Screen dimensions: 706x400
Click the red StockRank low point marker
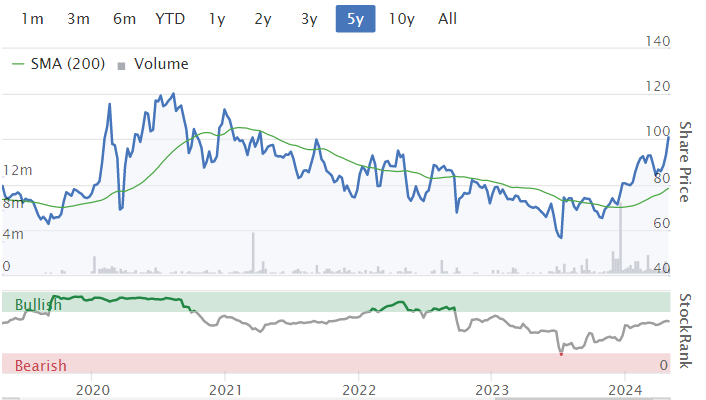561,354
